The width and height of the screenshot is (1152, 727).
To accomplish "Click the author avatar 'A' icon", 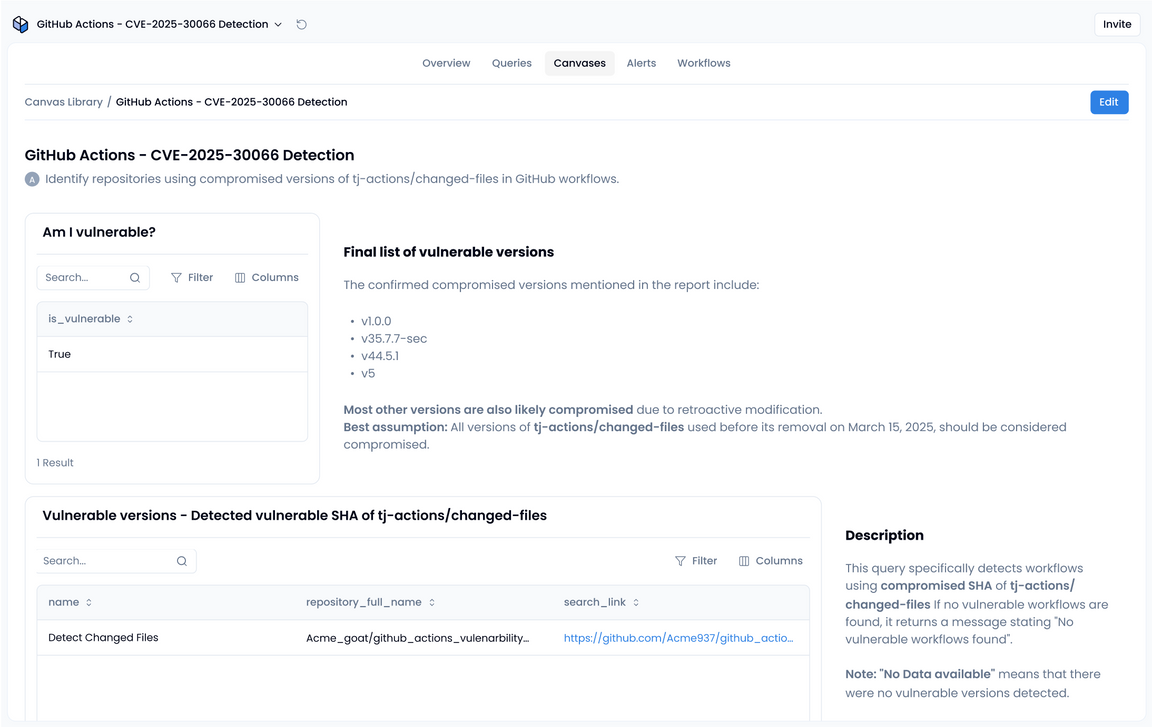I will pos(32,179).
